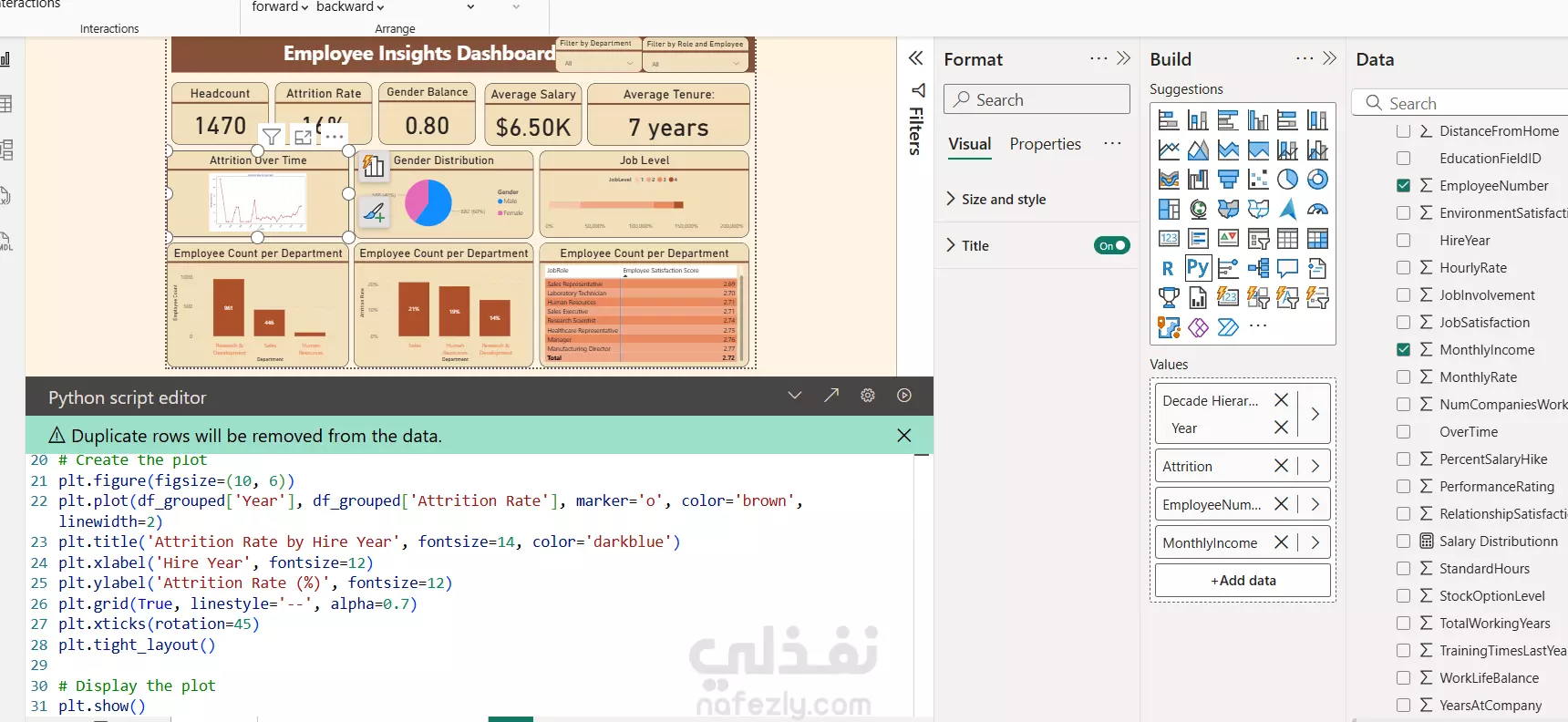Open Format tabs more options ellipsis

[x=1112, y=144]
